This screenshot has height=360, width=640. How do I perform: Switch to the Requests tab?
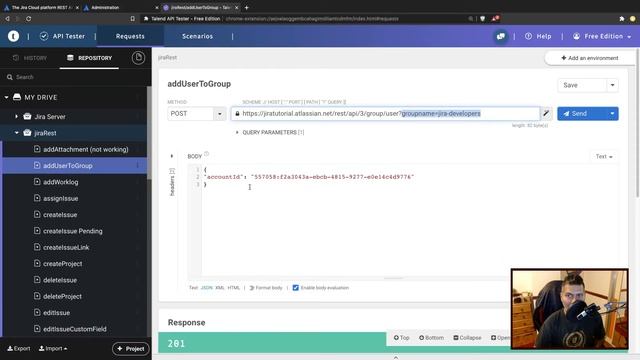tap(130, 36)
